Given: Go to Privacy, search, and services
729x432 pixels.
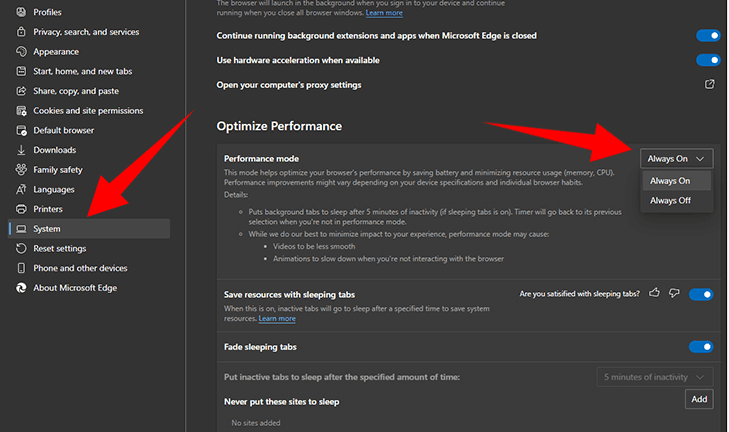Looking at the screenshot, I should click(89, 32).
